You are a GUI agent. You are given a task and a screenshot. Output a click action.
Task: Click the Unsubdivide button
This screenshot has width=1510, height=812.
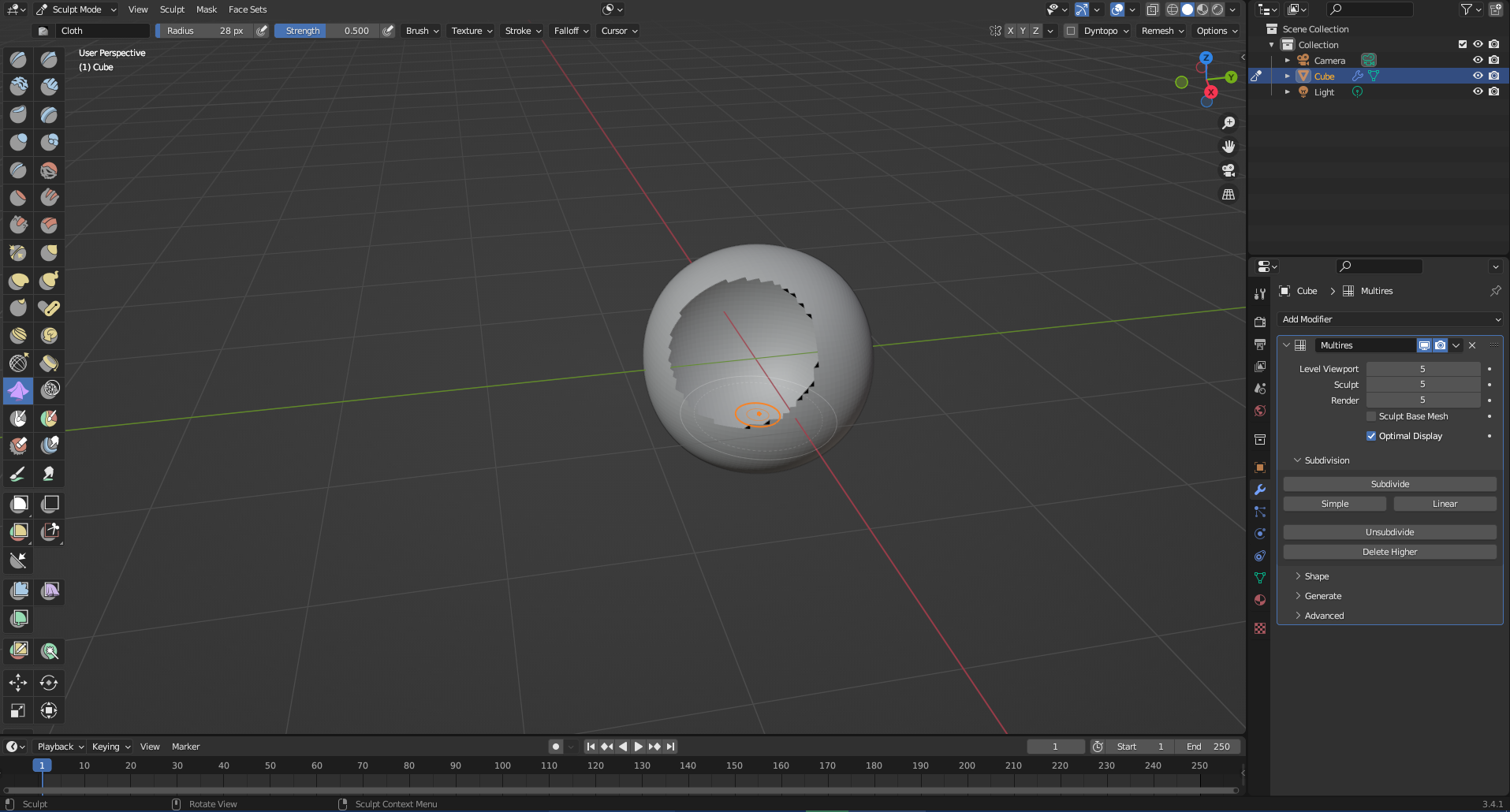(1389, 532)
